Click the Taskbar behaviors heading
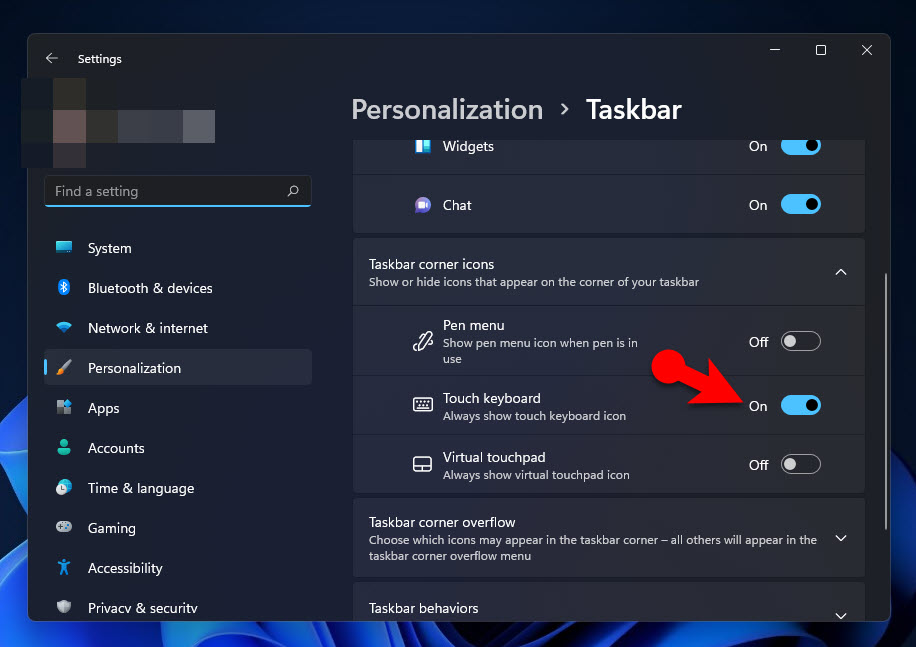Screen dimensions: 916x647 (423, 608)
